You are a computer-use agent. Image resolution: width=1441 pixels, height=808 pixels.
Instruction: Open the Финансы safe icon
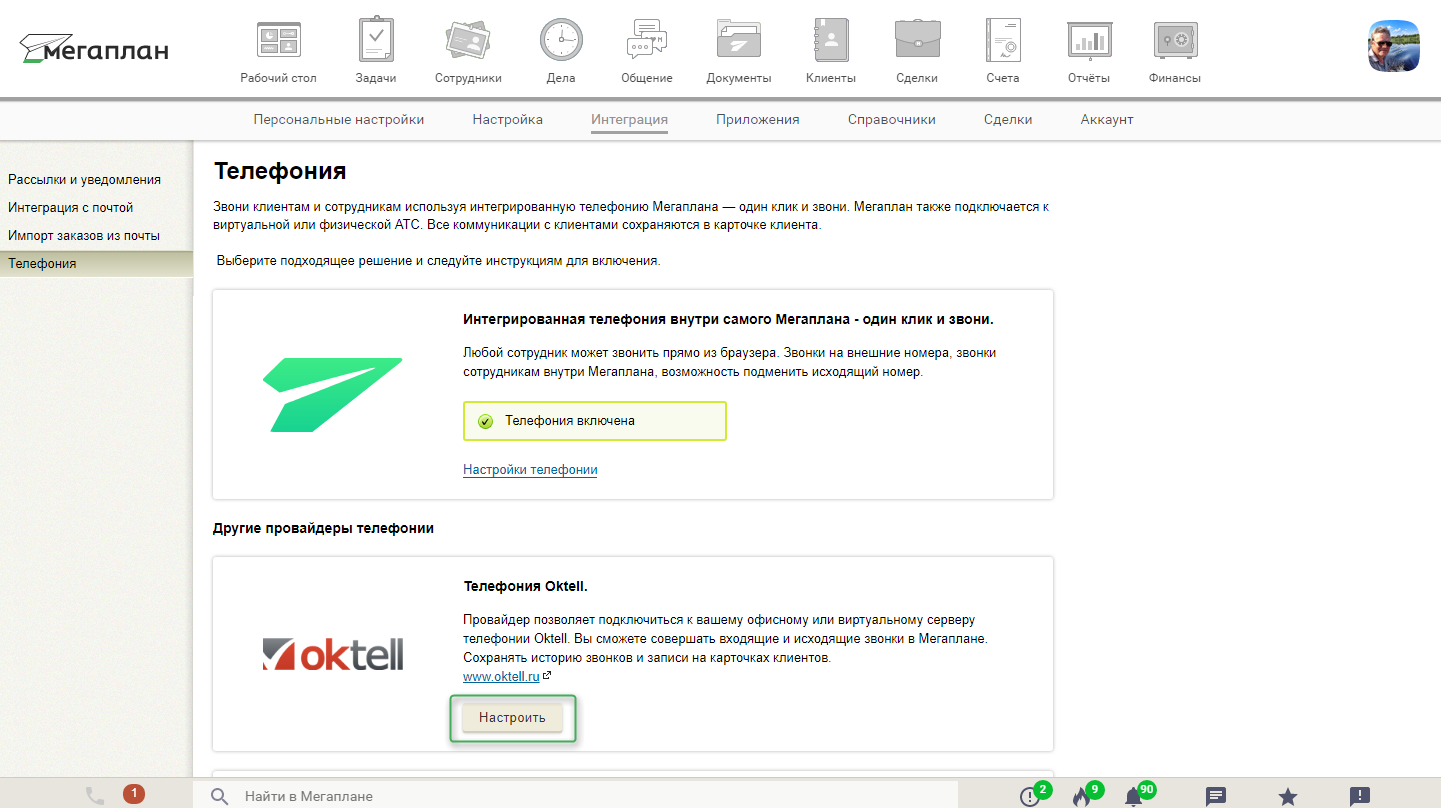click(x=1175, y=40)
